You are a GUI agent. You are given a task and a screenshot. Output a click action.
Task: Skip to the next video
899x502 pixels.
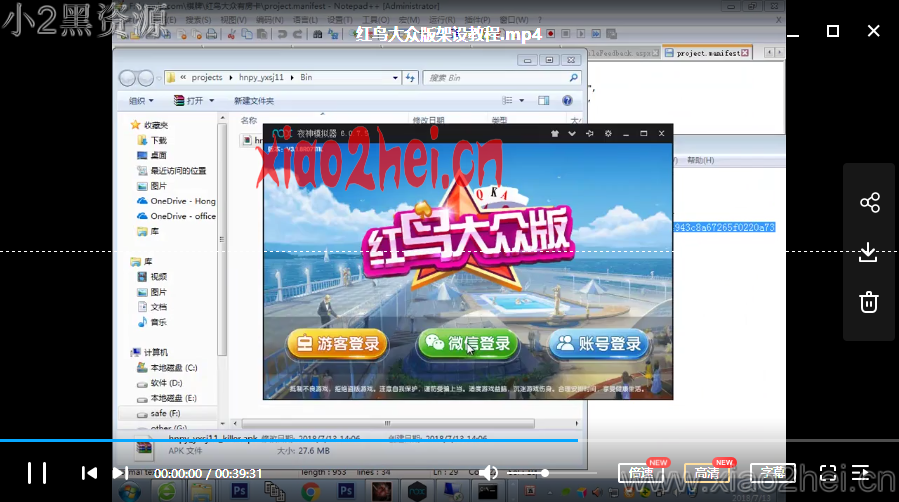[120, 473]
